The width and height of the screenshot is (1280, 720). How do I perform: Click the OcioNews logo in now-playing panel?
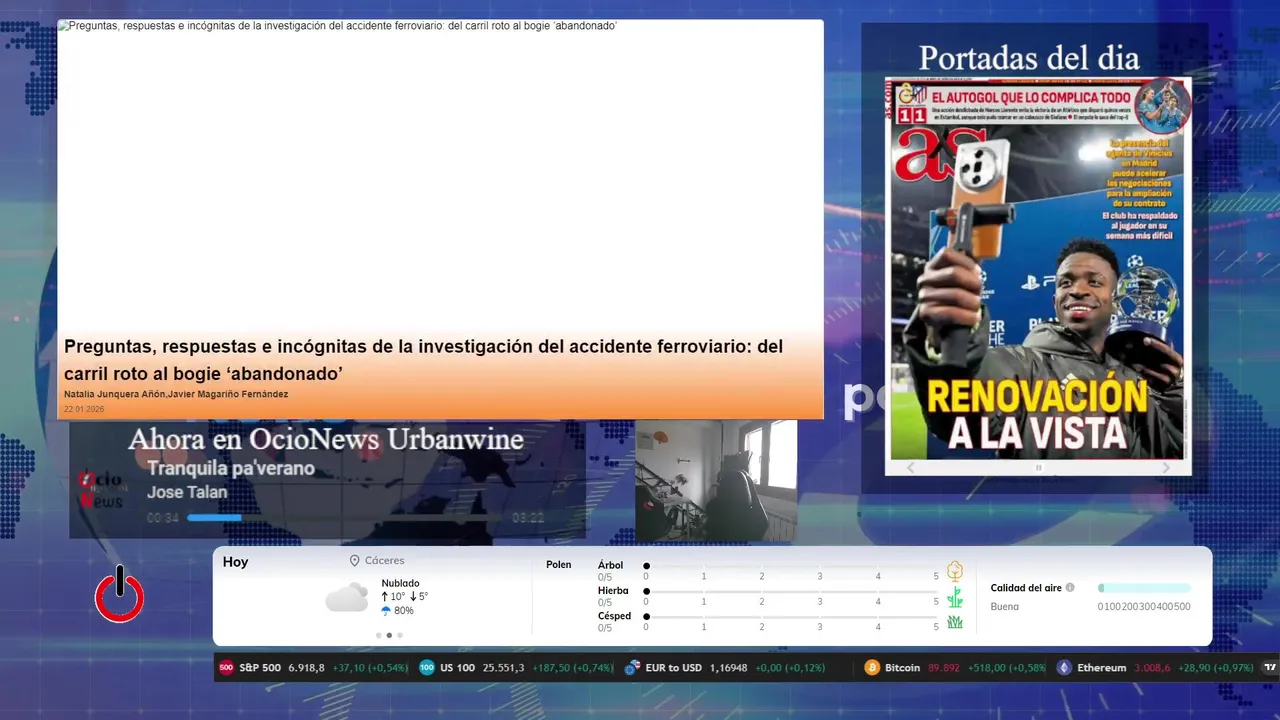coord(101,490)
